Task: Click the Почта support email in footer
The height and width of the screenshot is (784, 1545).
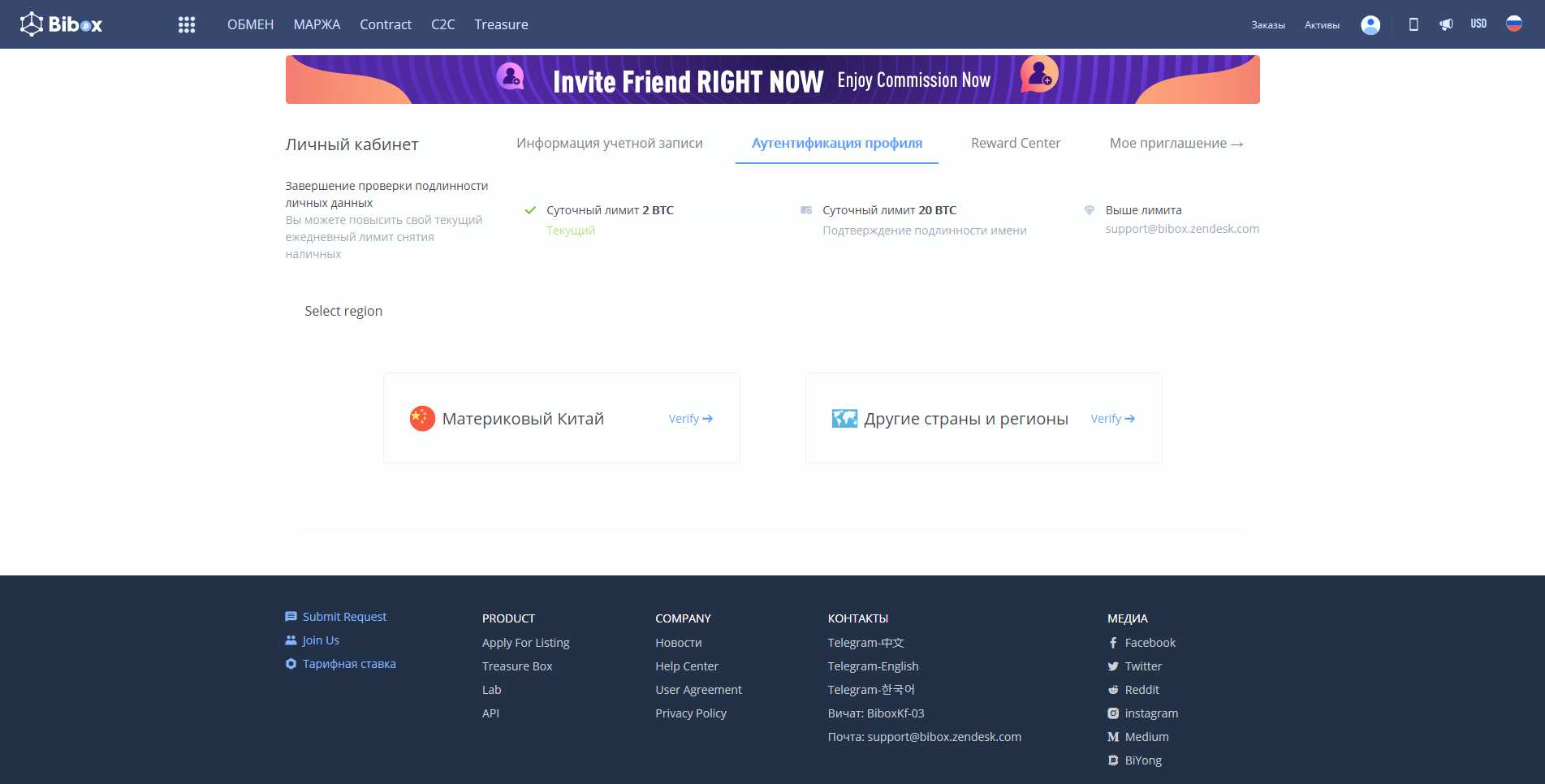Action: click(925, 737)
